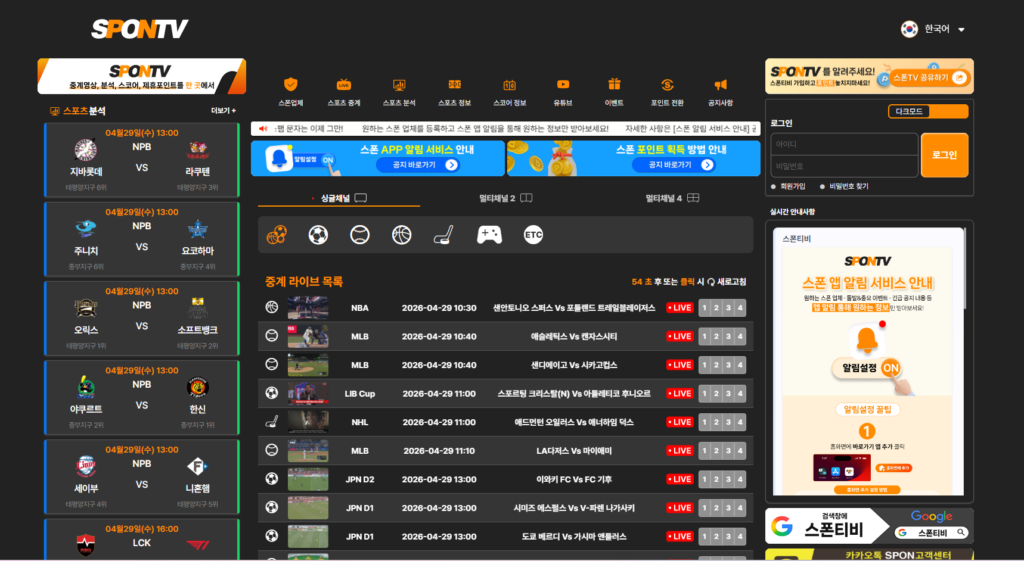
Task: Click the orange 로그인 button
Action: [x=944, y=155]
